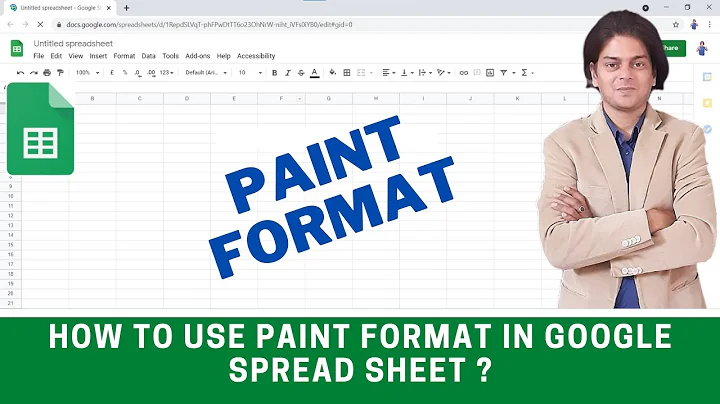Bookmark page with star icon
Viewport: 720px width, 404px height.
pos(675,25)
